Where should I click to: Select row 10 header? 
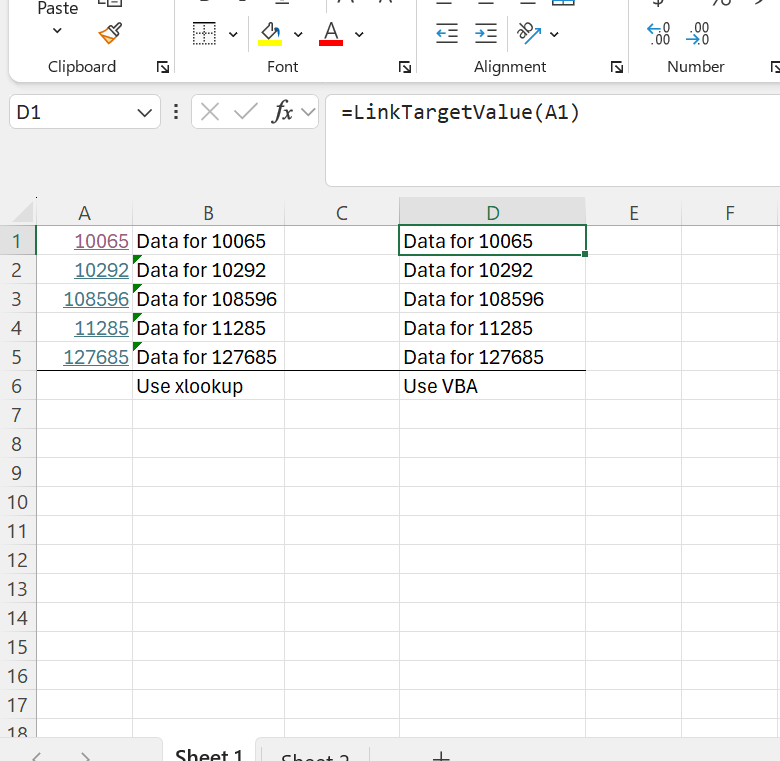[x=17, y=501]
